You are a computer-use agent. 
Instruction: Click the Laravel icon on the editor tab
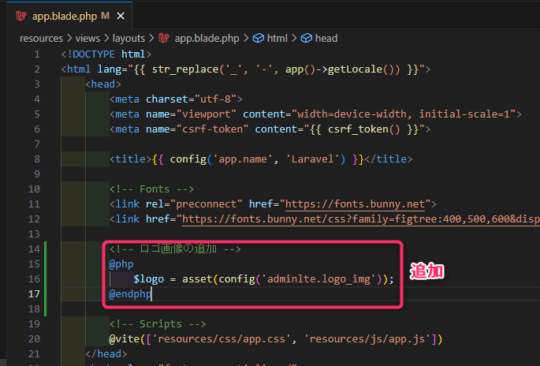[21, 16]
